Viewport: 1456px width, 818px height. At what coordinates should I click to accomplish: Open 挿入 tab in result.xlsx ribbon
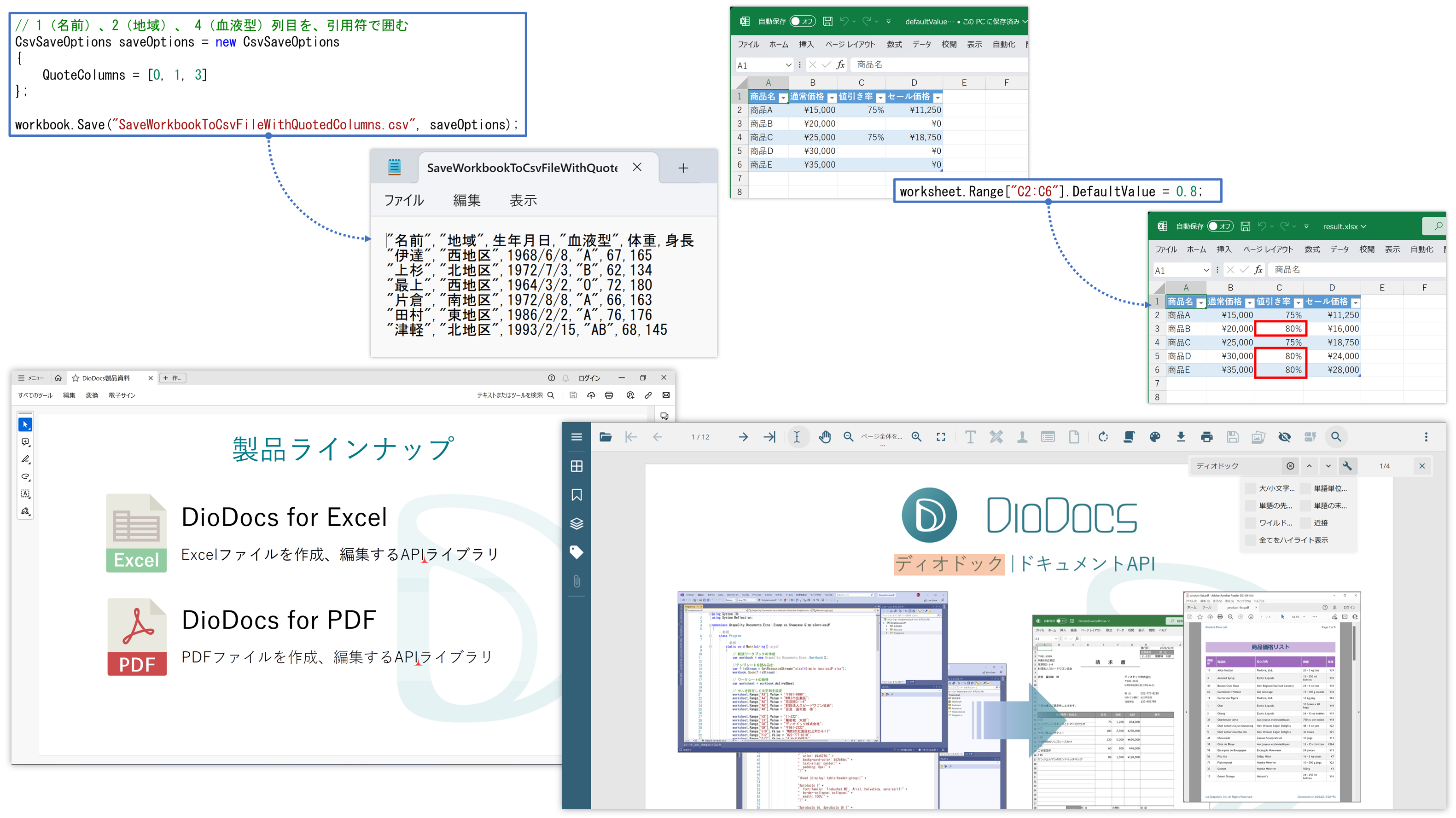coord(1224,249)
